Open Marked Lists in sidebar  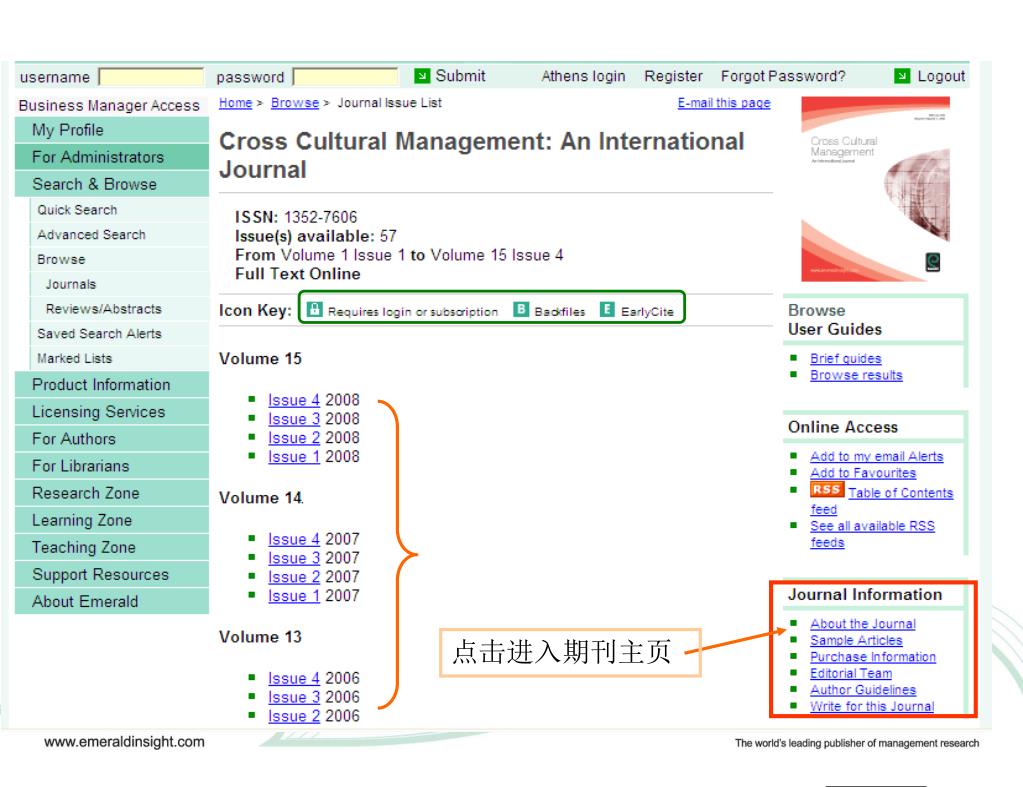click(119, 359)
